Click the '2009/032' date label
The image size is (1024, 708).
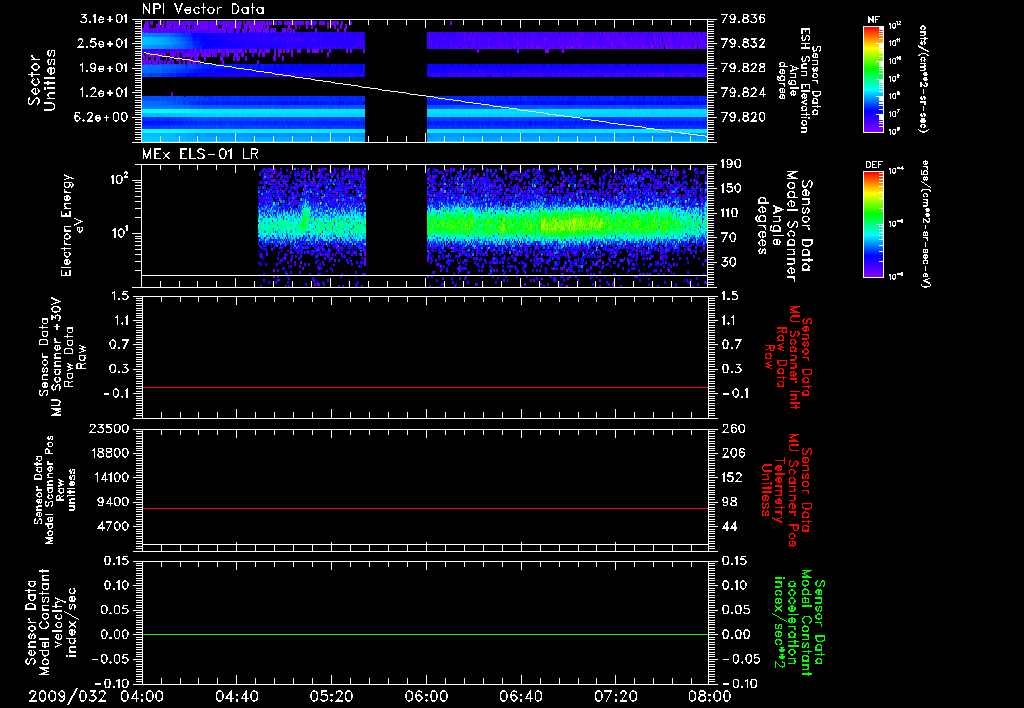pos(67,696)
